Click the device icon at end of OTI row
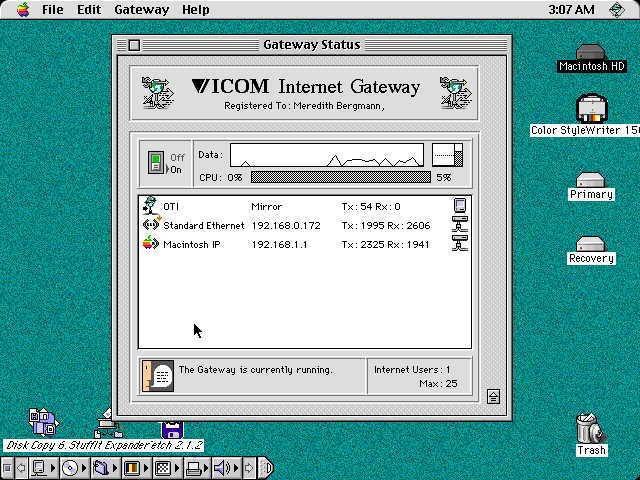The image size is (640, 480). tap(460, 205)
